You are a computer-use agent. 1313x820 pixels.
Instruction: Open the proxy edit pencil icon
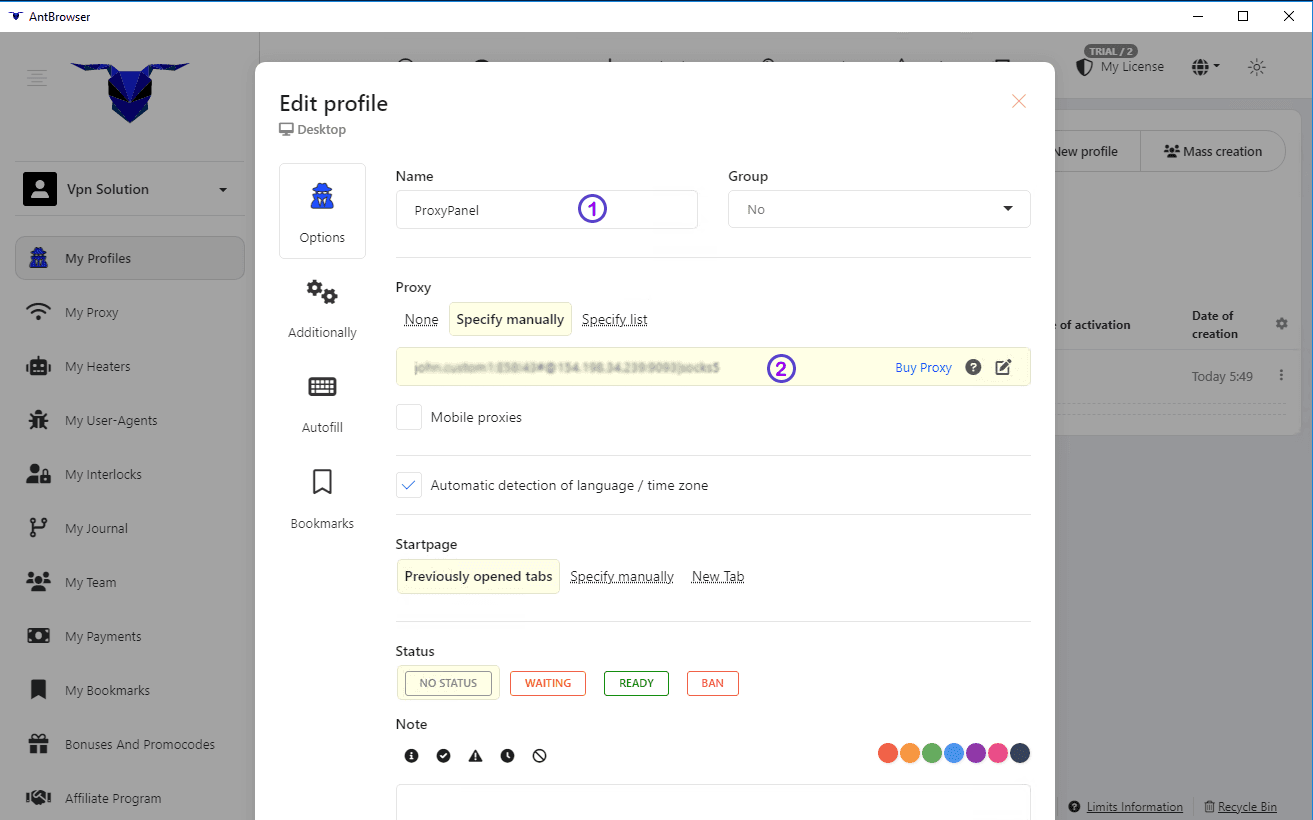1003,367
